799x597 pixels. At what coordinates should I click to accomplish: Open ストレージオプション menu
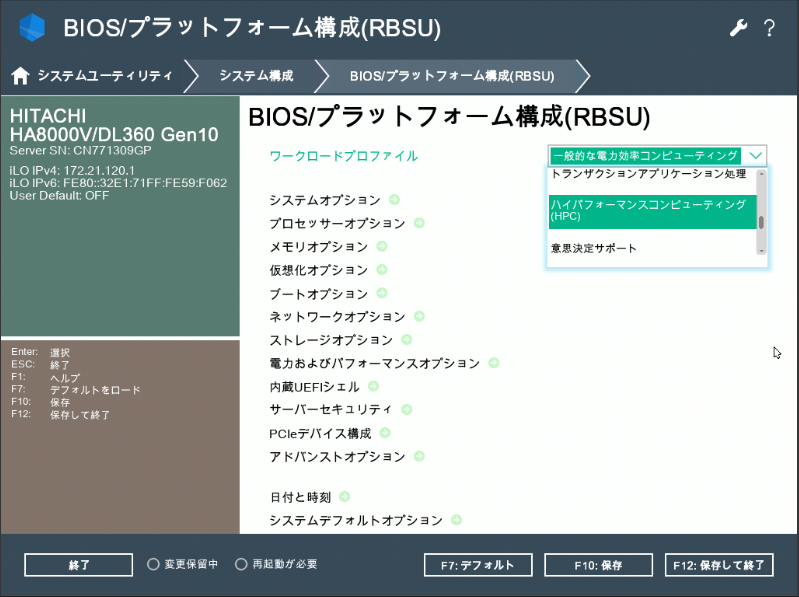pos(331,340)
